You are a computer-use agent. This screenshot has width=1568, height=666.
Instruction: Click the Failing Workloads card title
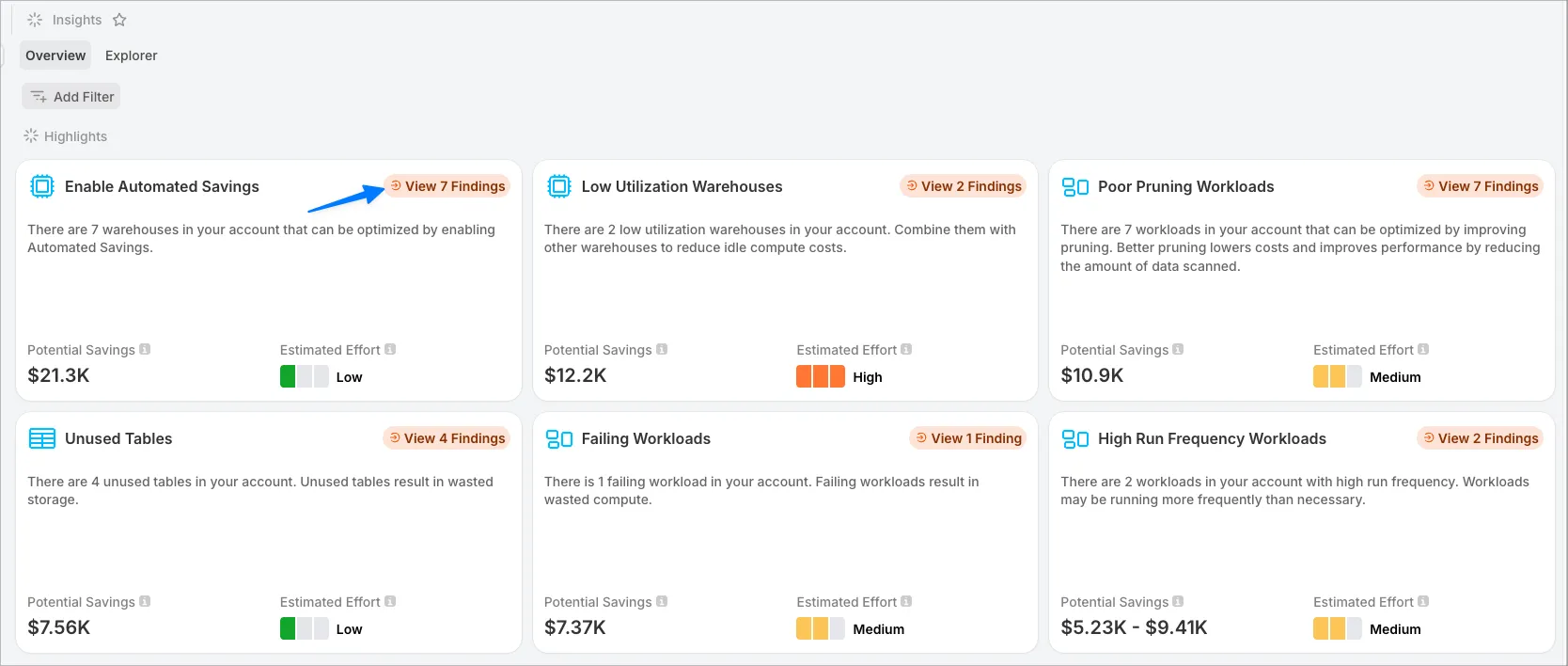click(646, 438)
